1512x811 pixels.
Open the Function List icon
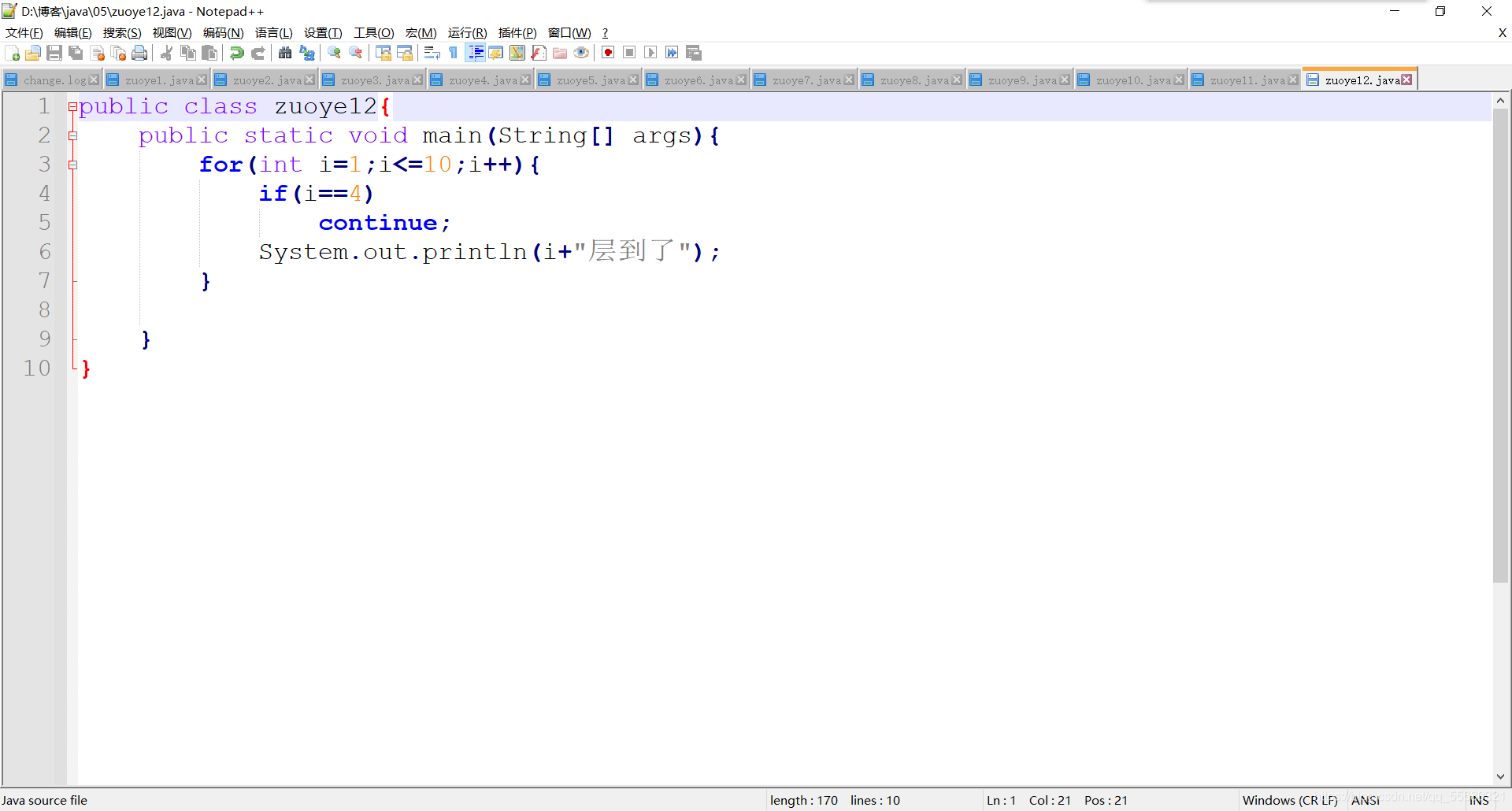point(539,53)
